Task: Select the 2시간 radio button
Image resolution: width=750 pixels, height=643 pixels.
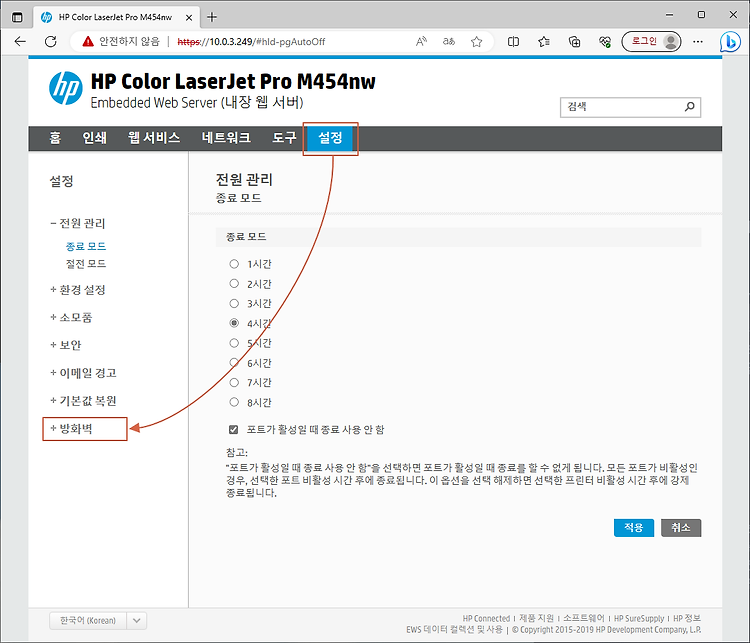Action: tap(234, 284)
